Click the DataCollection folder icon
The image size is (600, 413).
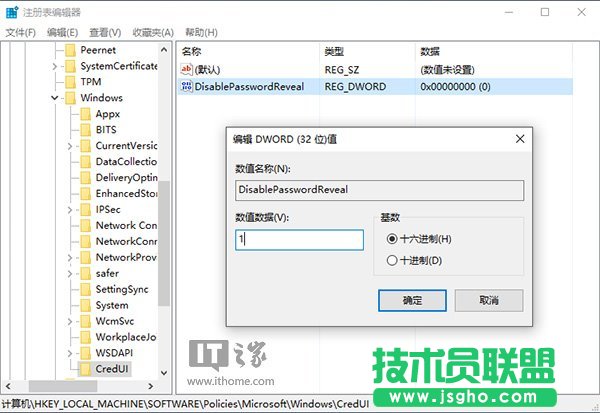(86, 162)
